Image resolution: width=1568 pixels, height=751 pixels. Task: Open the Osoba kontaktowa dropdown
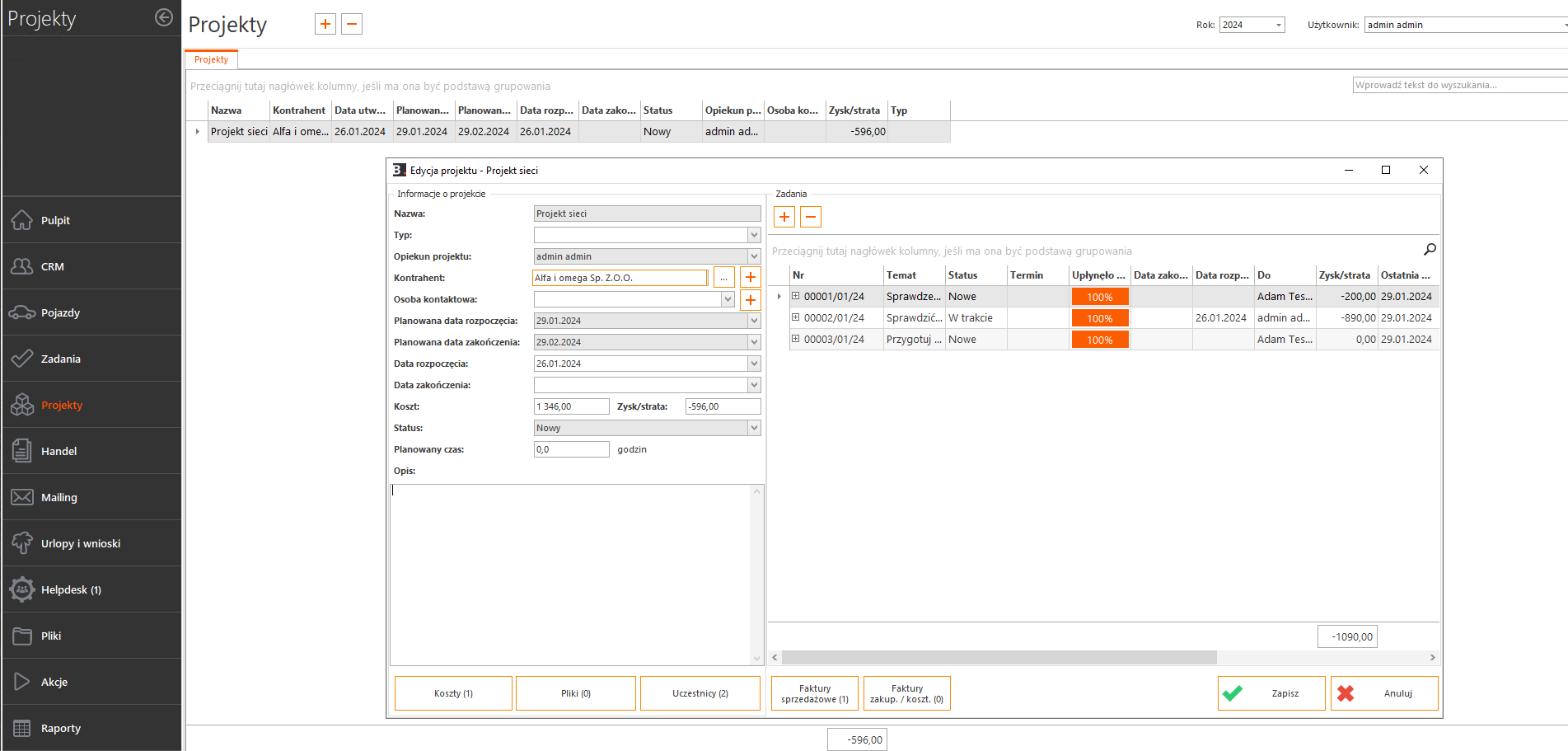coord(728,299)
